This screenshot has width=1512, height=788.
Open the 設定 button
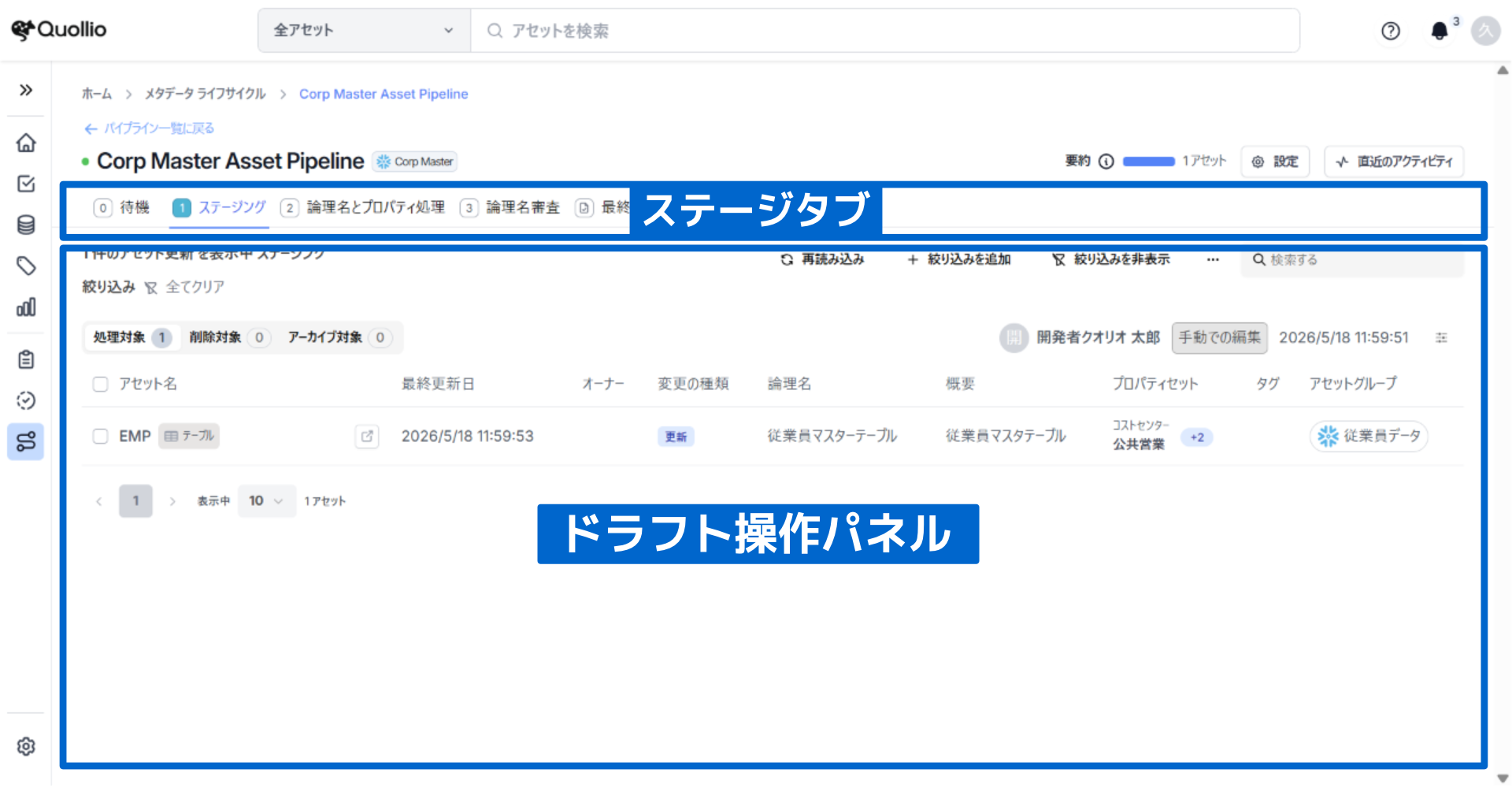click(1276, 162)
